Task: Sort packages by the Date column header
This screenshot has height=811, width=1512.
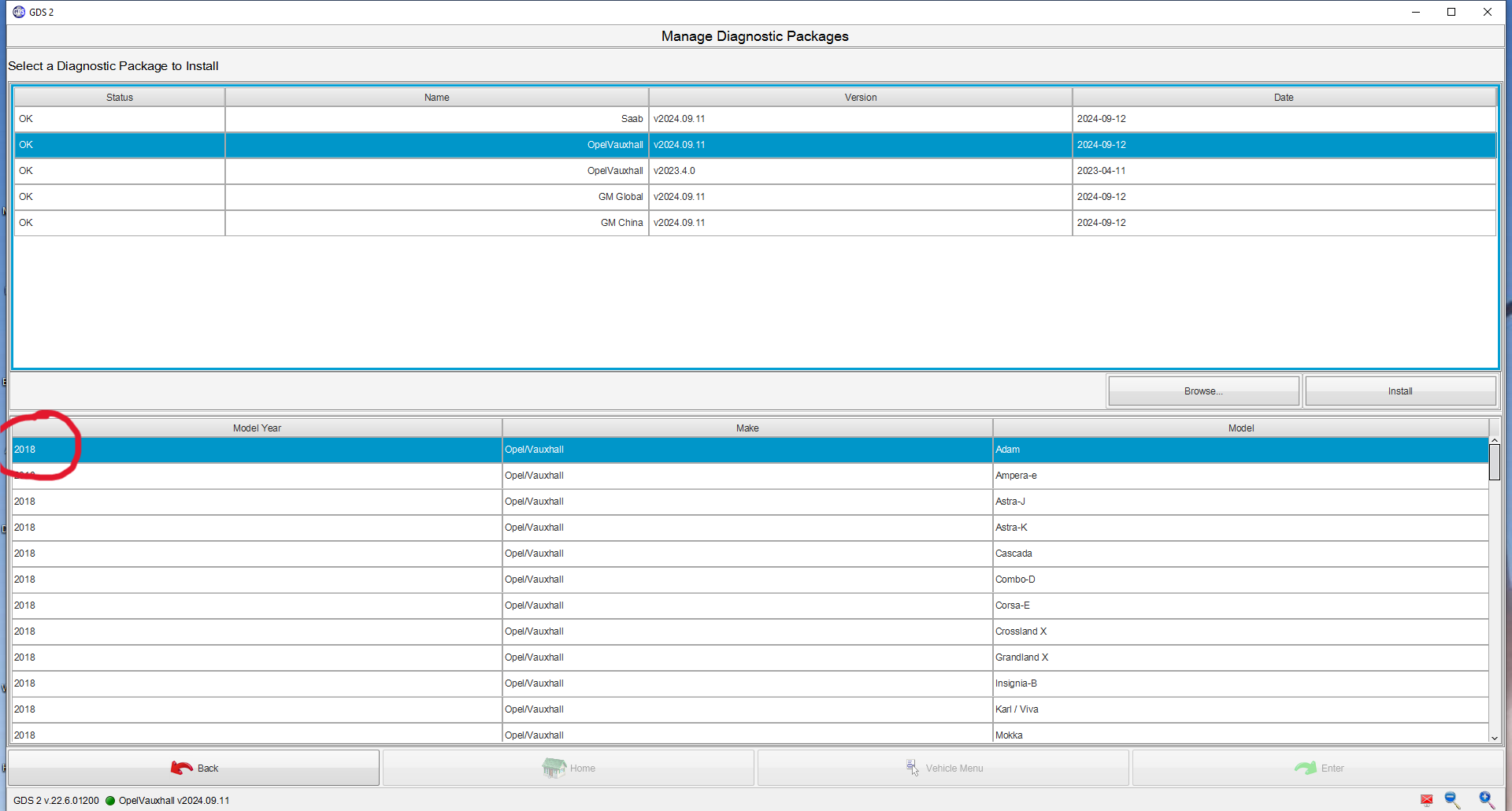Action: (x=1284, y=98)
